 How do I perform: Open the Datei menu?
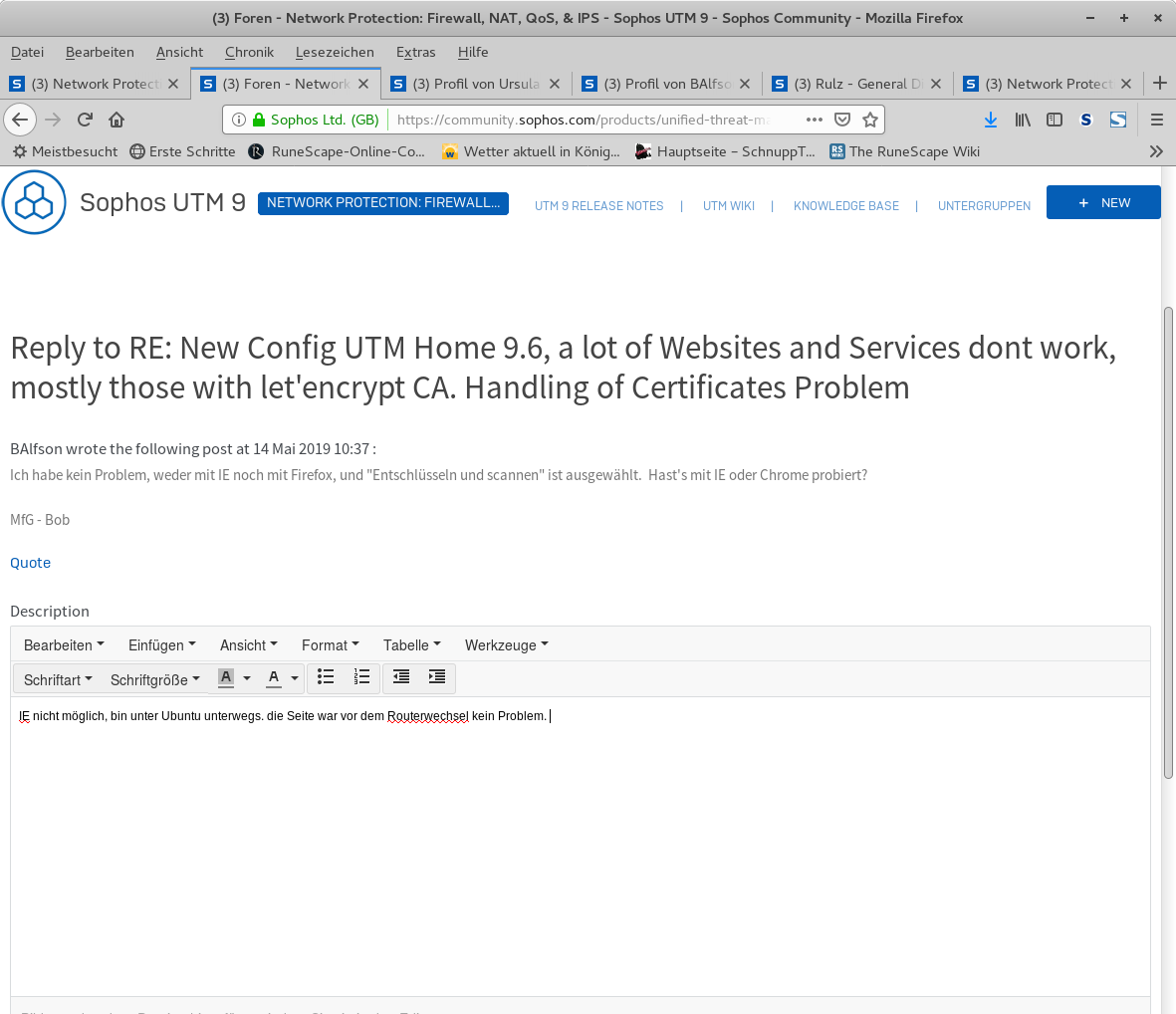pos(27,52)
